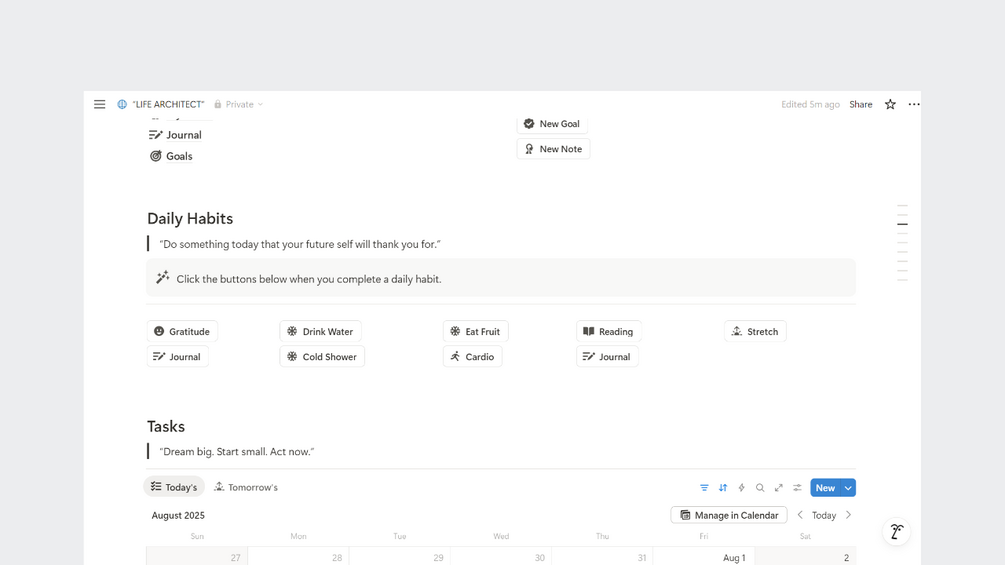Viewport: 1005px width, 565px height.
Task: Open the floating Notion AI assistant button
Action: (896, 532)
